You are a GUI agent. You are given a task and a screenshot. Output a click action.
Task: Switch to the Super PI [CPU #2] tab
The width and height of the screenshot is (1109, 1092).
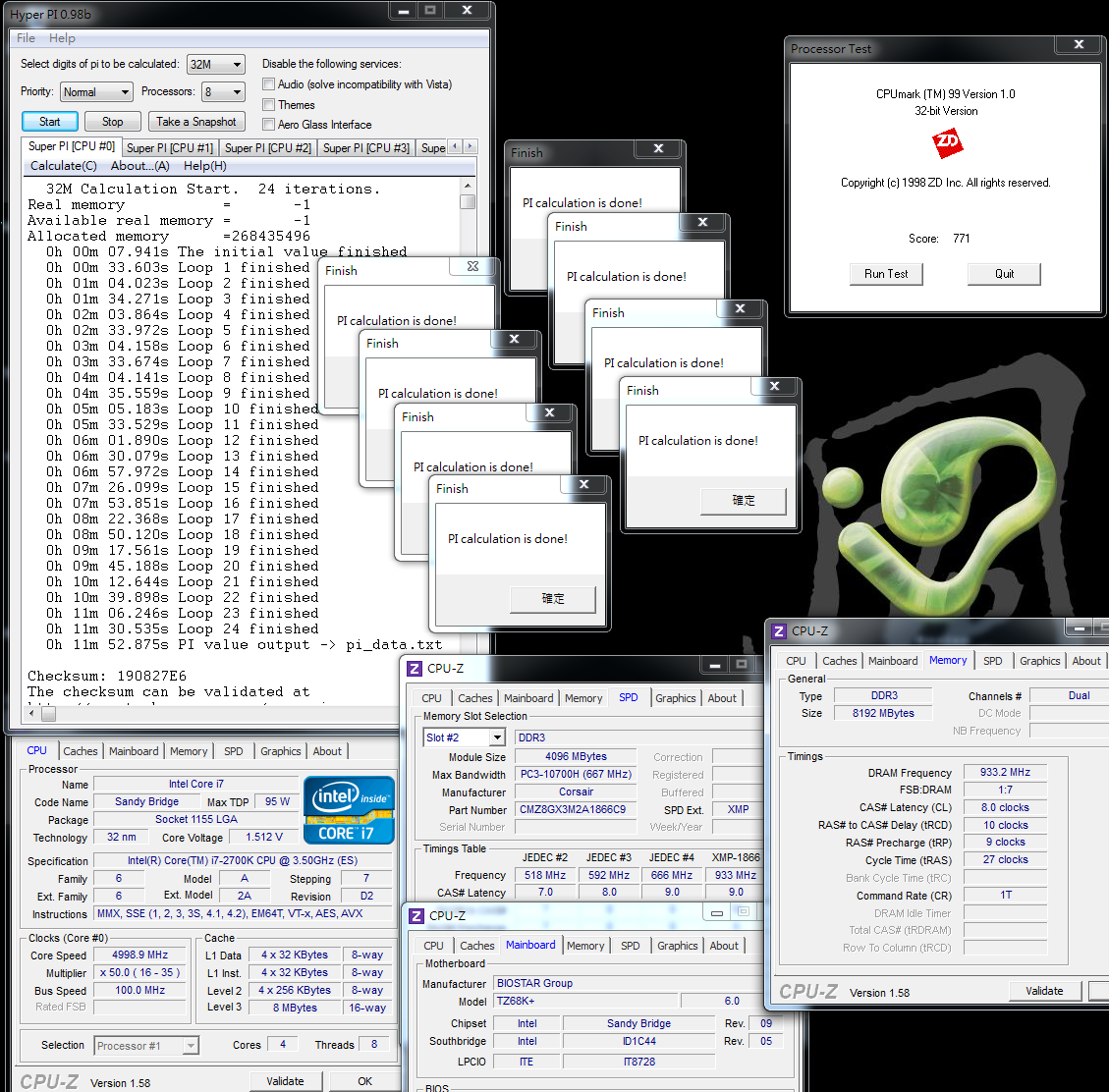pos(268,148)
